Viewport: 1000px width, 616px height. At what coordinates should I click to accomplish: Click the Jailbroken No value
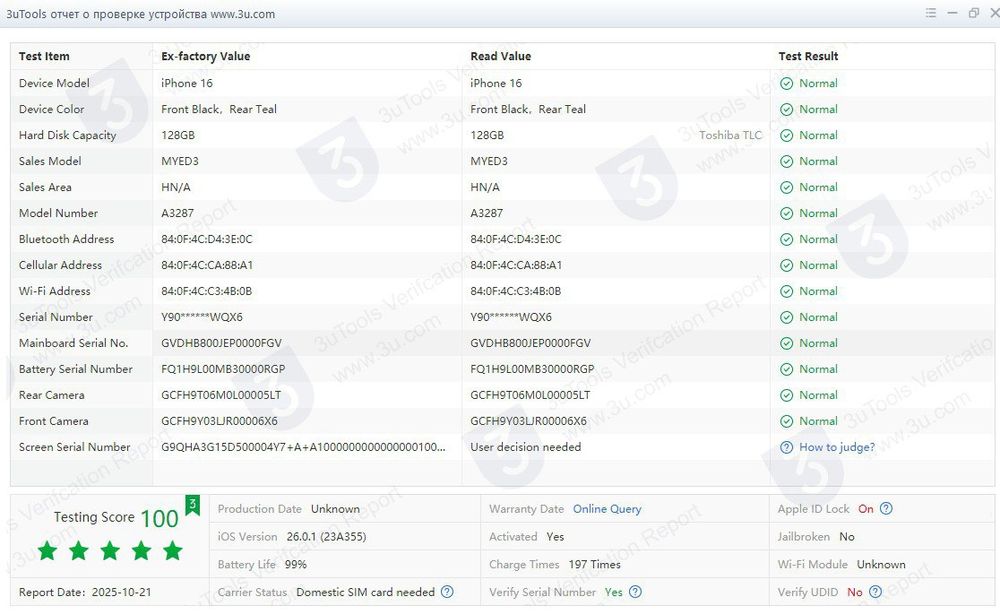point(847,537)
